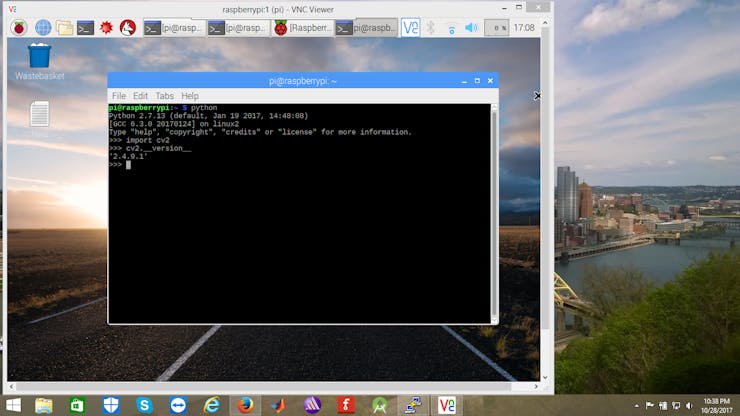The width and height of the screenshot is (740, 416).
Task: Click the VNC Viewer title bar logo
Action: (x=12, y=9)
